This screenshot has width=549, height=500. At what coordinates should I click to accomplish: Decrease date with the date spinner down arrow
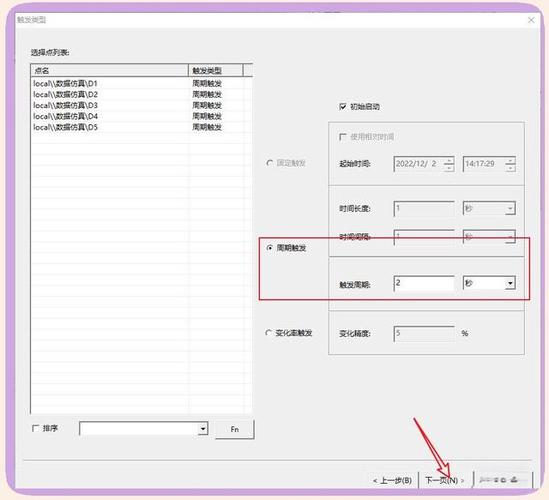(x=449, y=168)
